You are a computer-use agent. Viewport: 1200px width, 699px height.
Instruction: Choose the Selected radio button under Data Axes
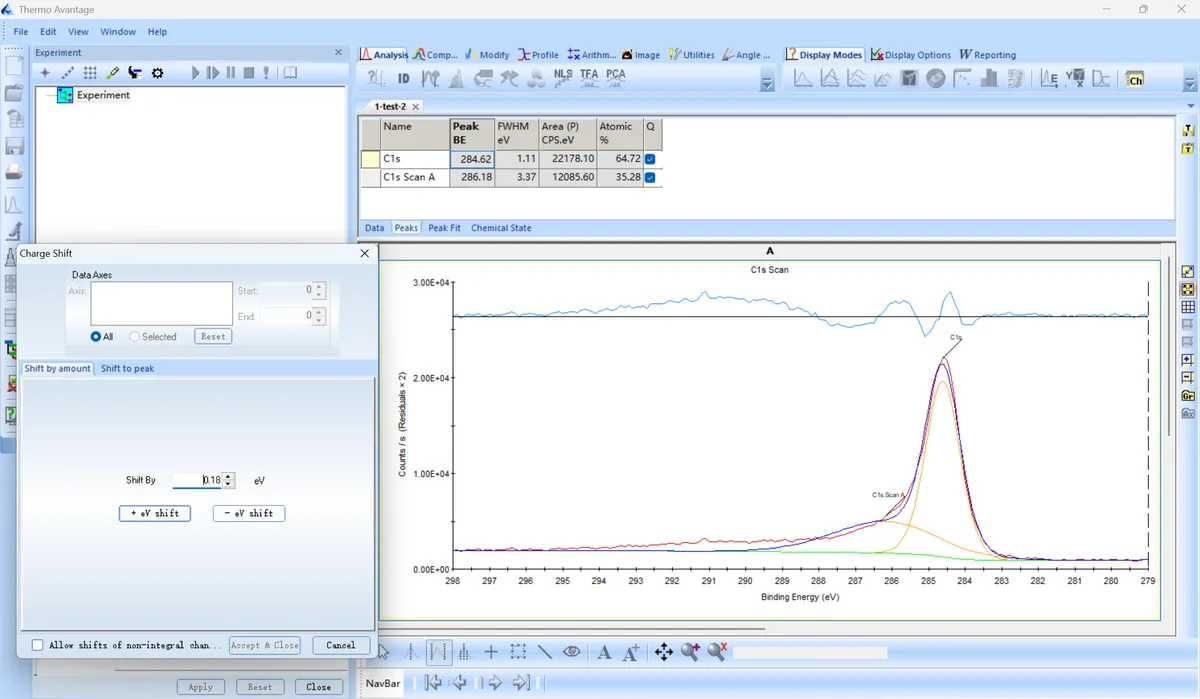135,337
